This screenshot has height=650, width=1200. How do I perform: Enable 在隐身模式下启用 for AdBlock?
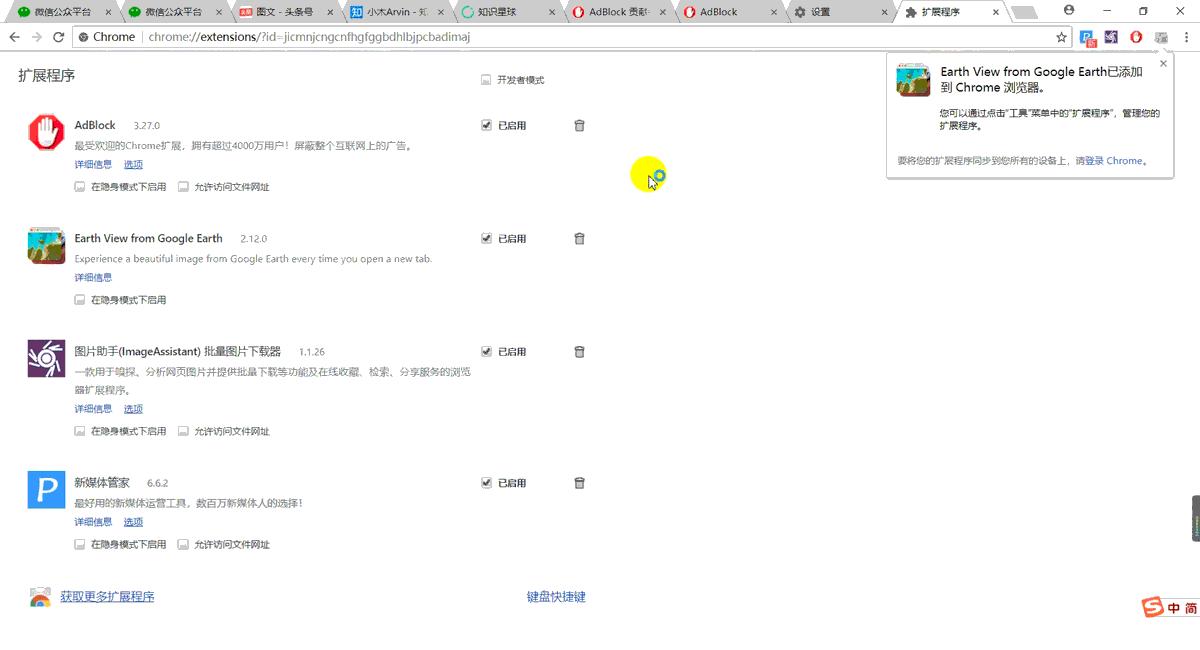pyautogui.click(x=79, y=187)
